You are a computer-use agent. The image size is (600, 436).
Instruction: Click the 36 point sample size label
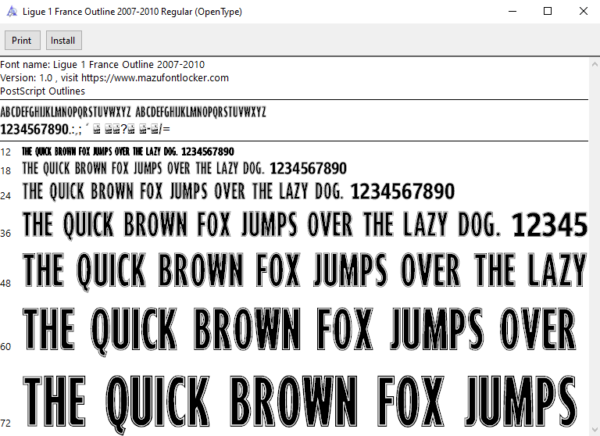click(x=6, y=233)
